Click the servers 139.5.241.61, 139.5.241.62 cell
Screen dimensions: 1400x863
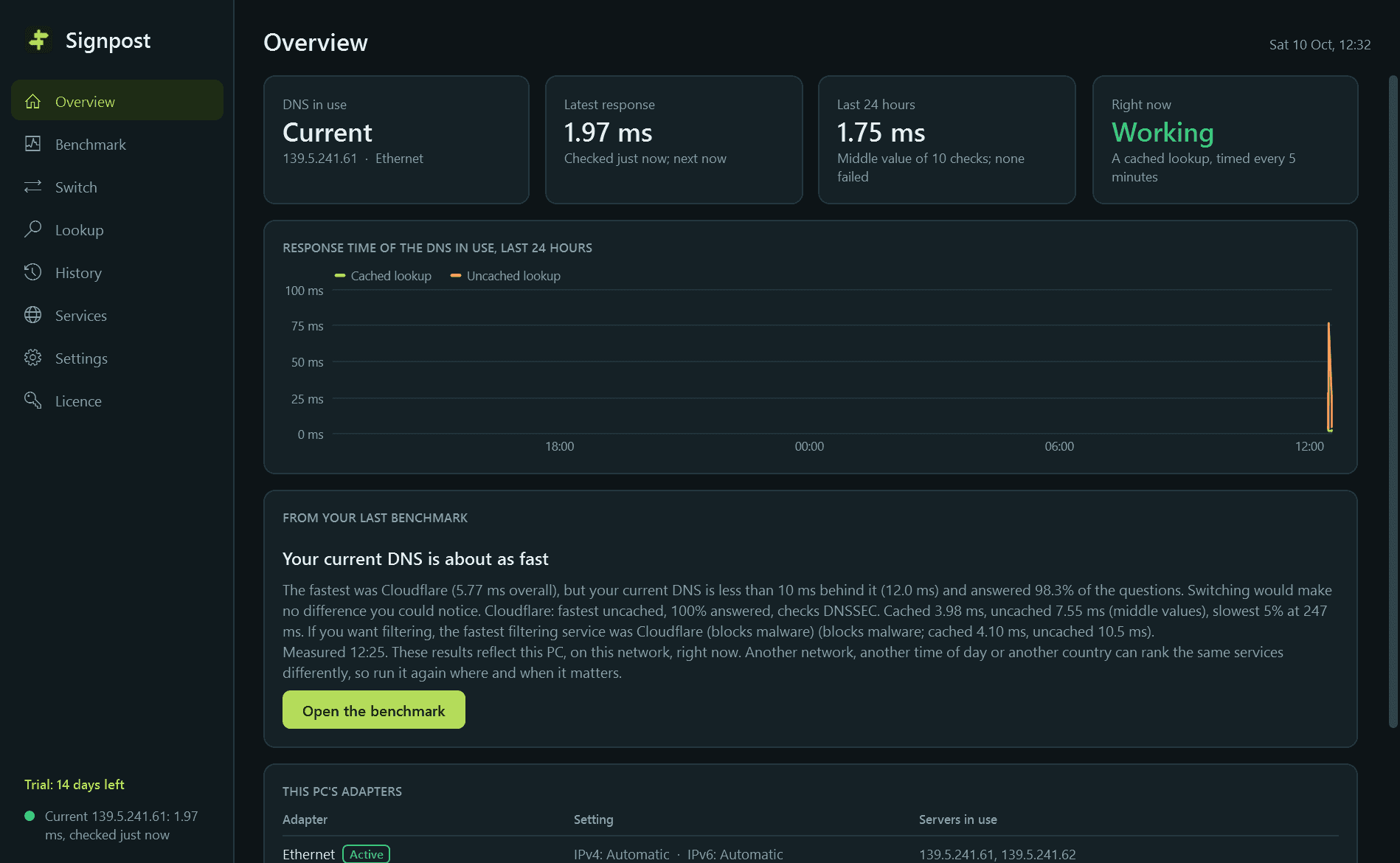click(997, 854)
